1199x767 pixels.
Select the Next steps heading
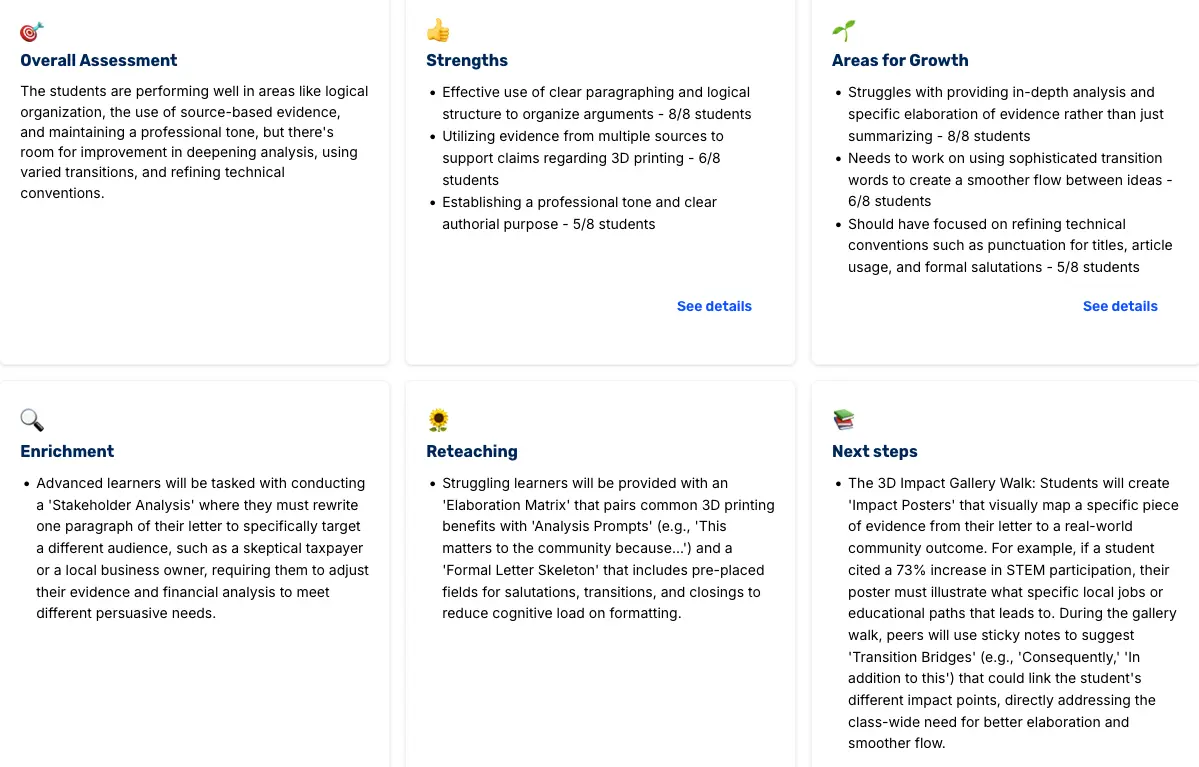pyautogui.click(x=874, y=451)
